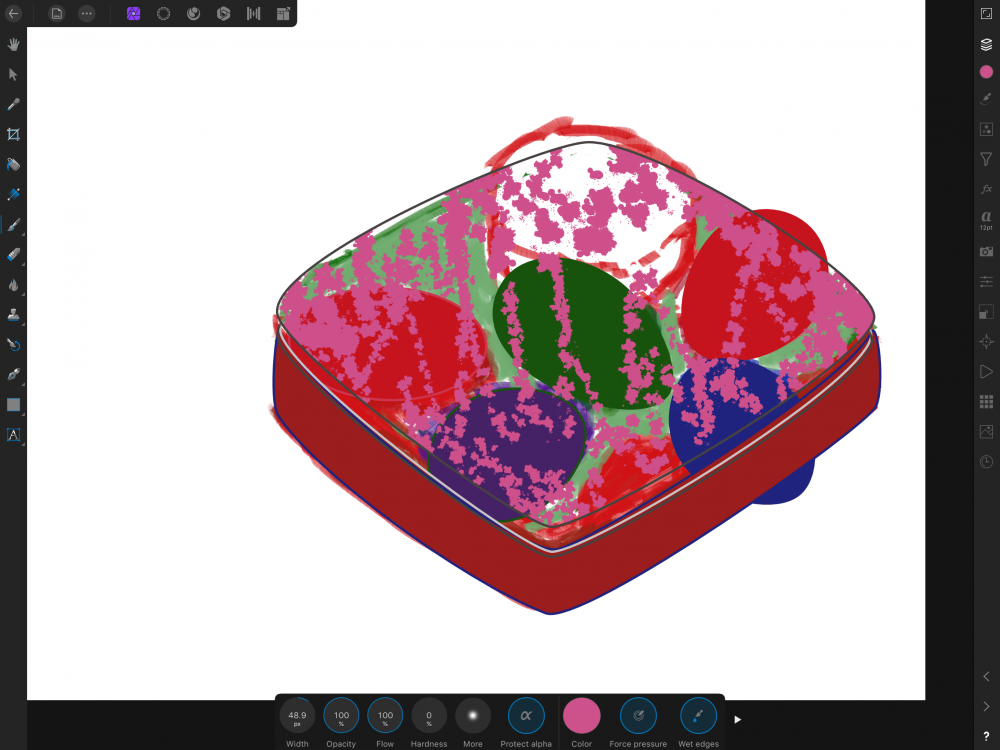Select the Burn/Dodge flame tool

point(13,284)
